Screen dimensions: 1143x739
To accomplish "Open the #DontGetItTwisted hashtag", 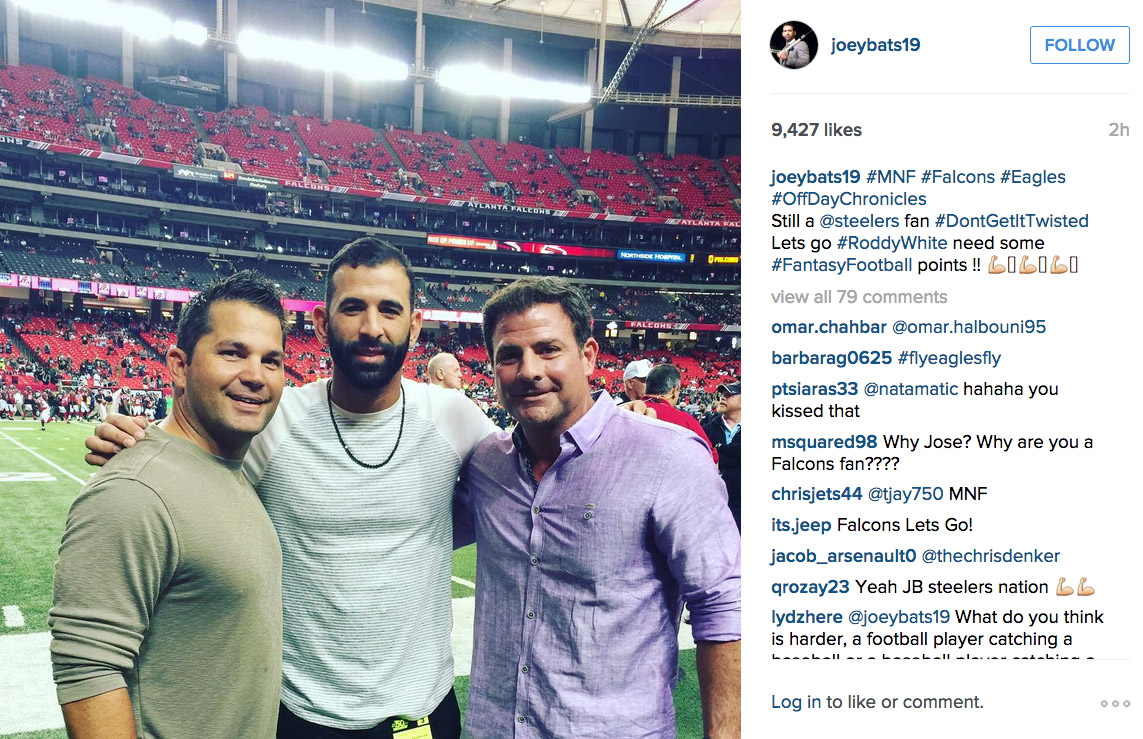I will coord(1011,221).
